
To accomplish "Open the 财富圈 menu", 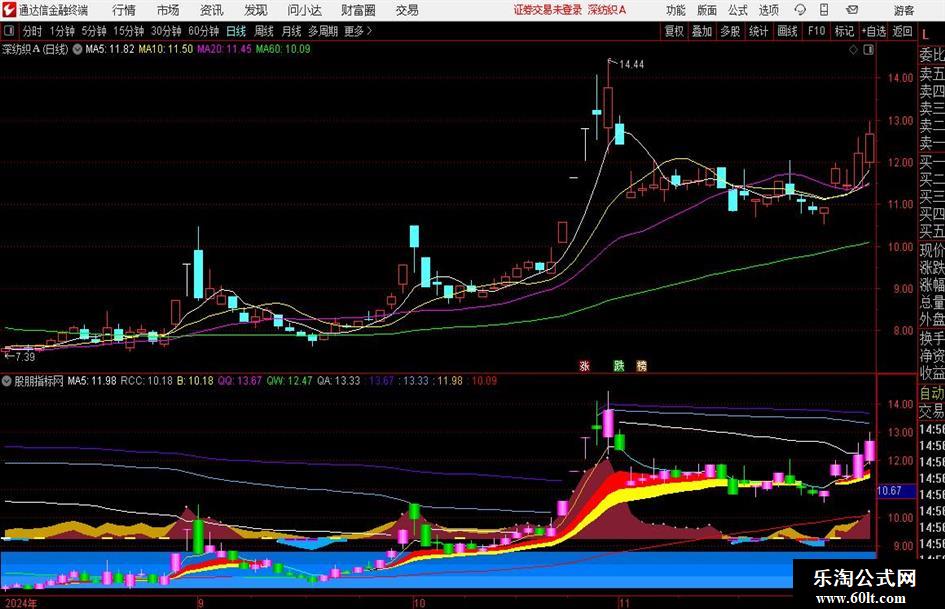I will [358, 10].
